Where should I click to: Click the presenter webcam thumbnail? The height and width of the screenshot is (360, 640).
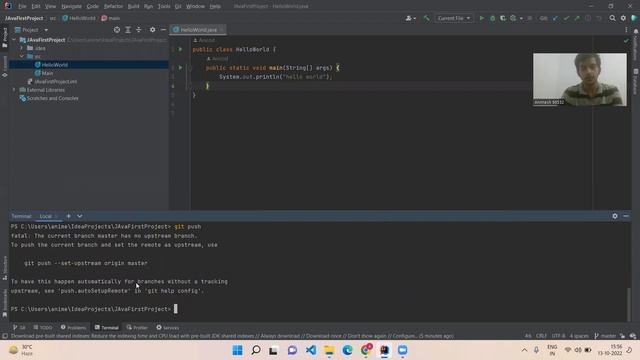coord(580,80)
